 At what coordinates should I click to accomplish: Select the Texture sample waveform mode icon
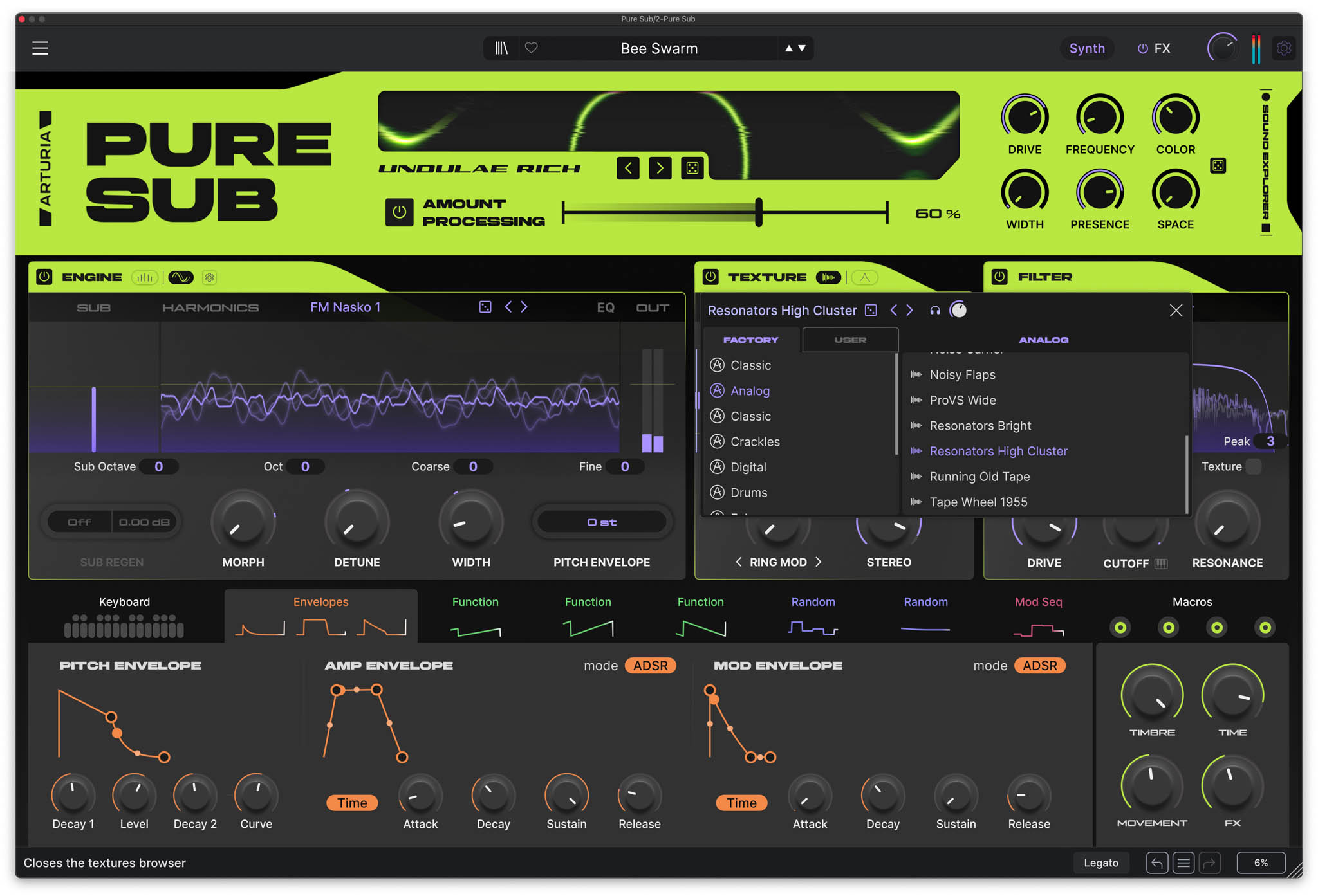828,277
